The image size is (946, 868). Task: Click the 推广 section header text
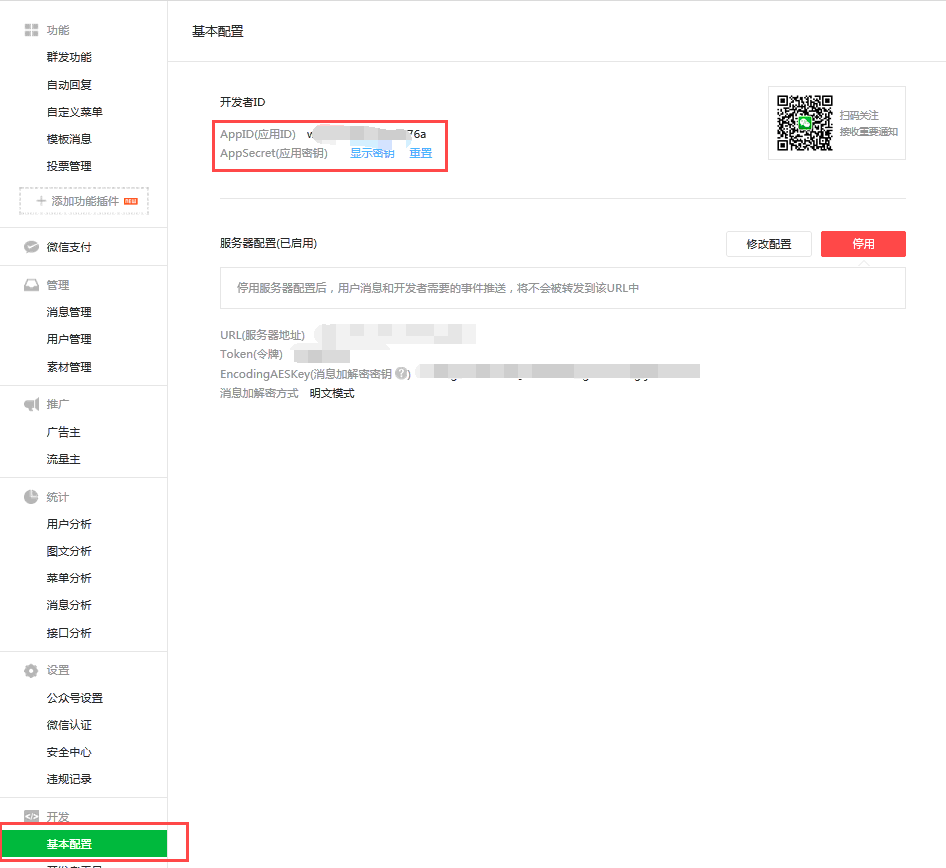pos(58,404)
